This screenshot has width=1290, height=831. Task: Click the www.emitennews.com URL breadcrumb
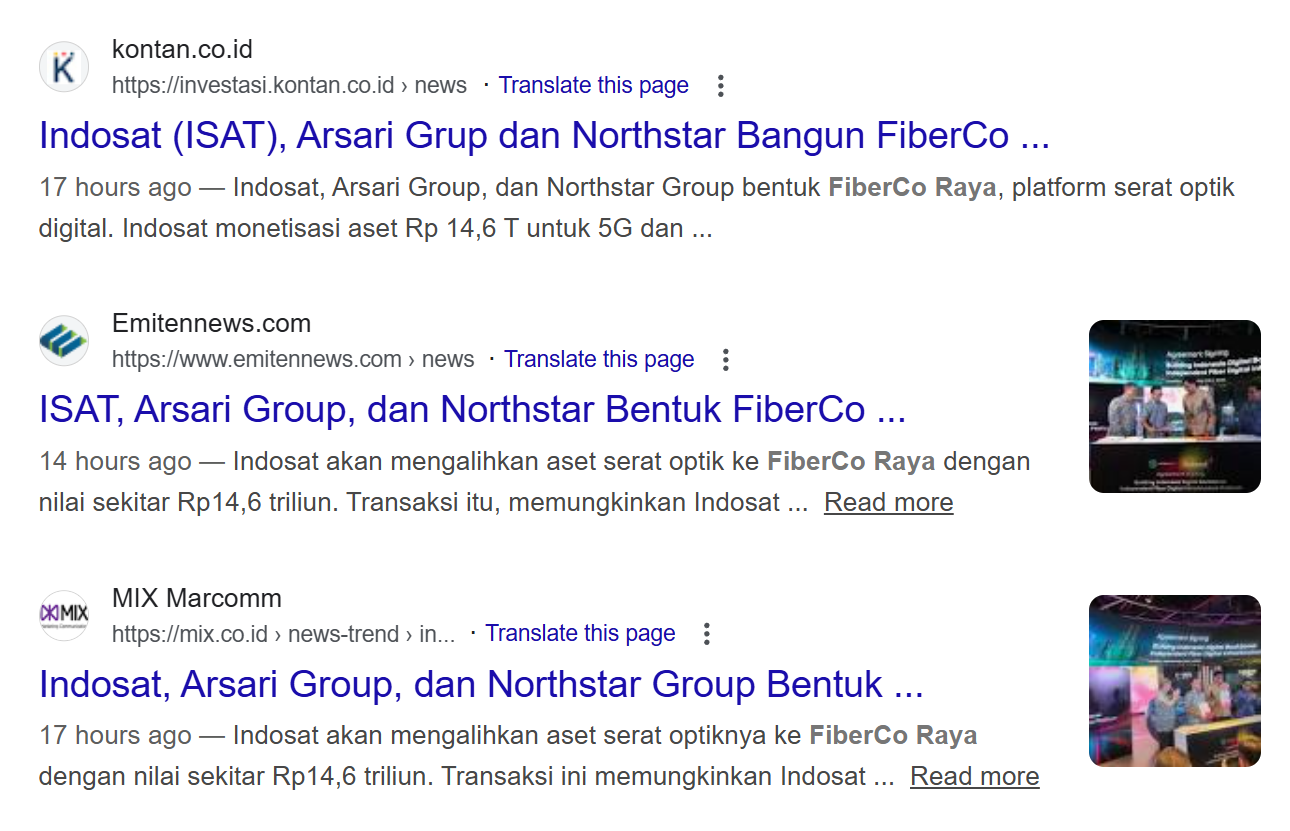[293, 360]
